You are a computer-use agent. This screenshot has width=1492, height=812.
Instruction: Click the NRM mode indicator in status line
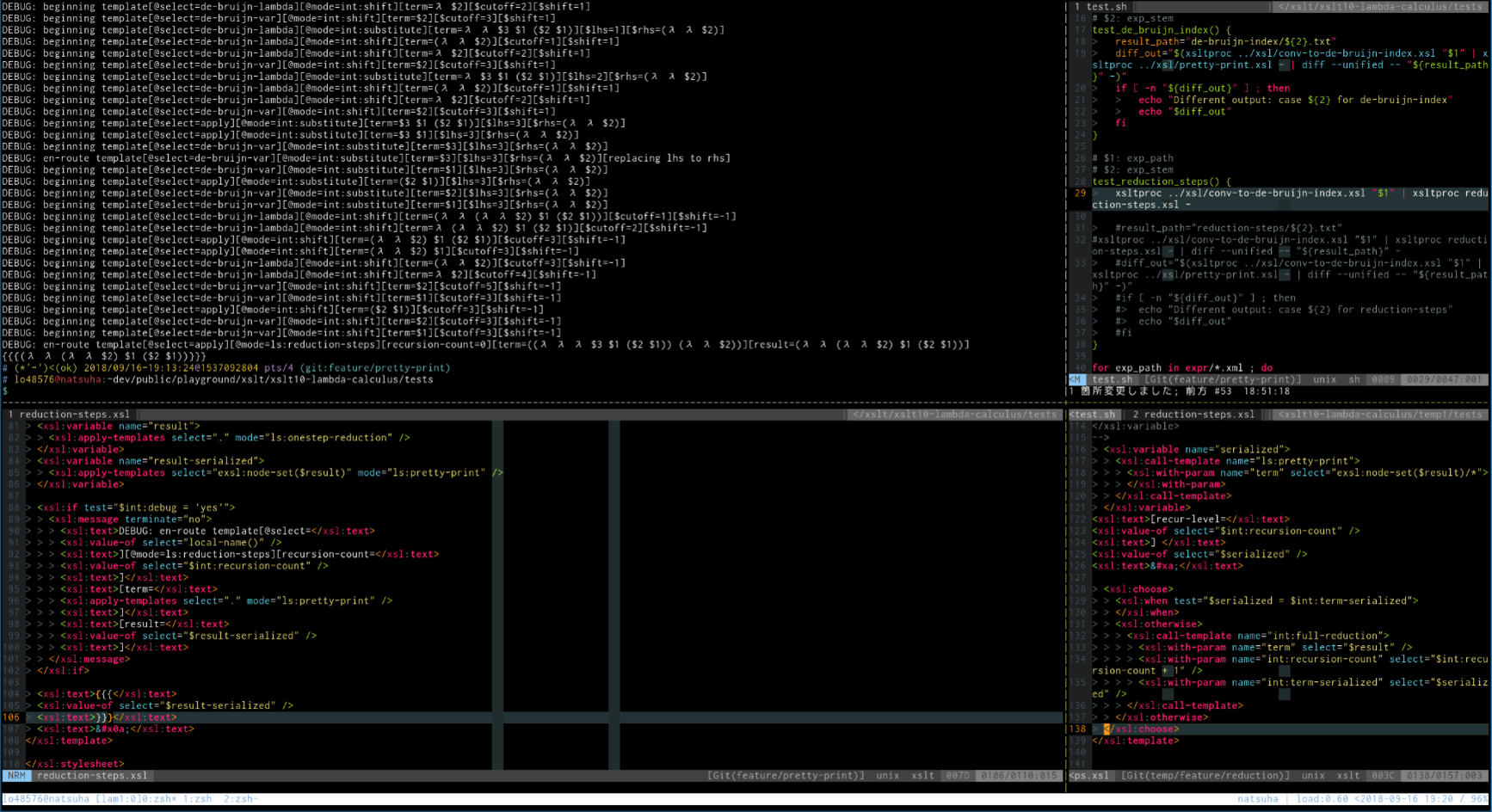point(16,776)
